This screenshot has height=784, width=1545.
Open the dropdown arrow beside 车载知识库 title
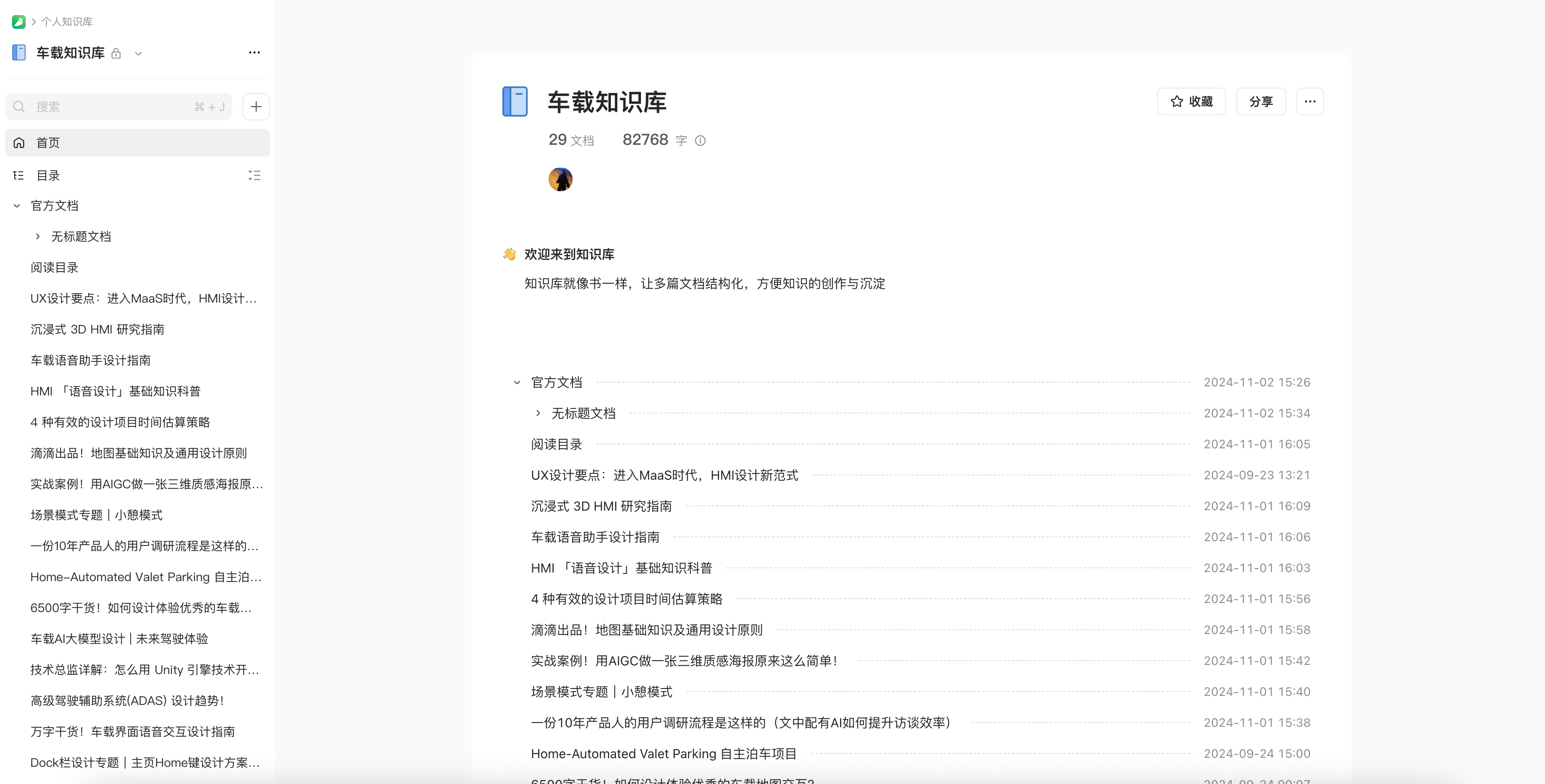pos(138,53)
